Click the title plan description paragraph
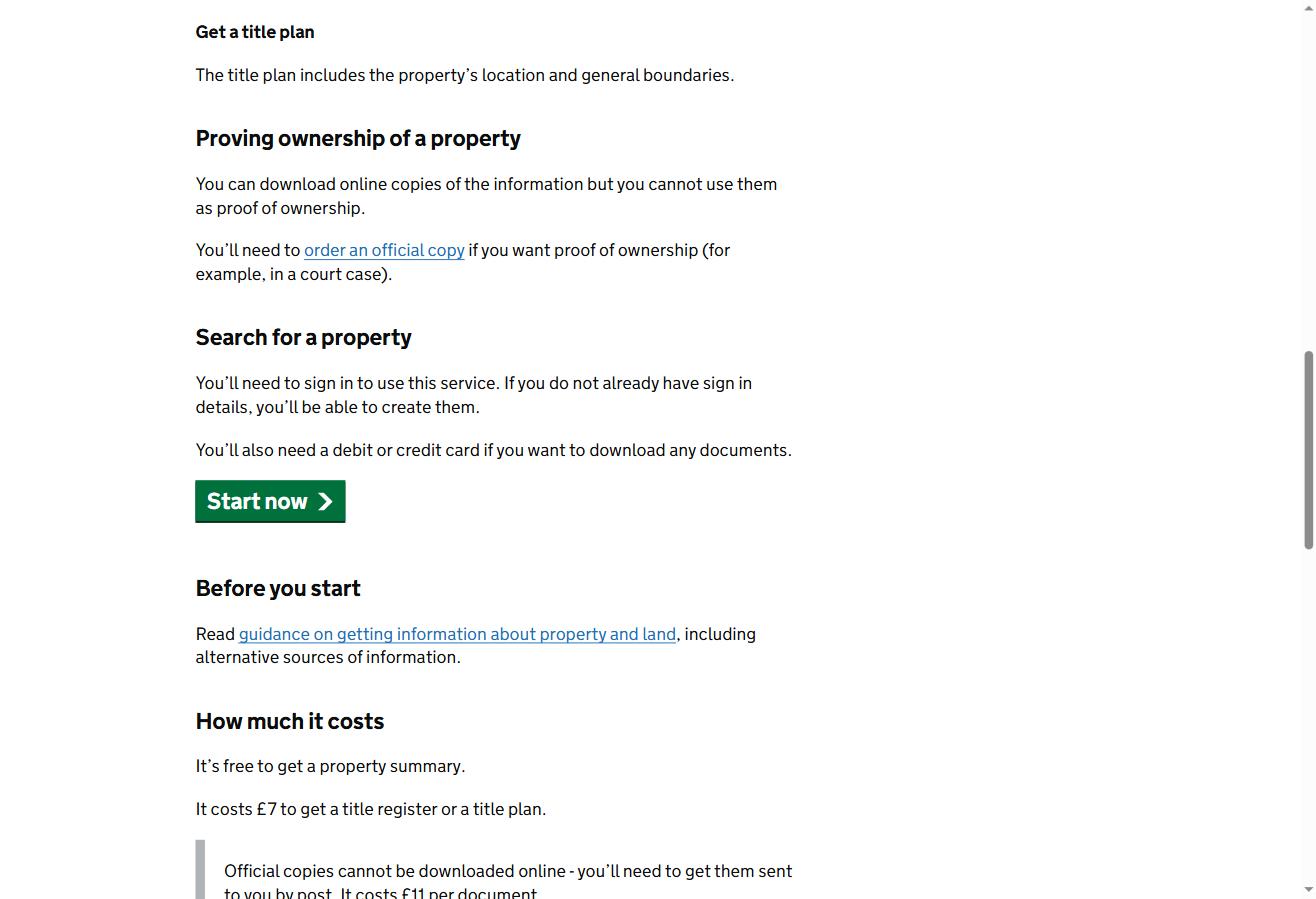Image resolution: width=1316 pixels, height=899 pixels. click(x=465, y=75)
